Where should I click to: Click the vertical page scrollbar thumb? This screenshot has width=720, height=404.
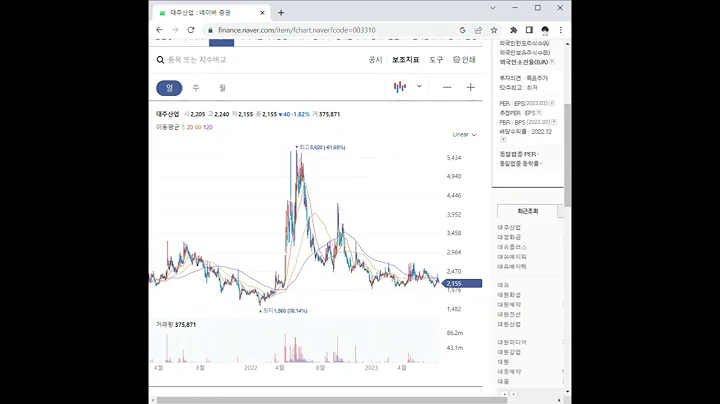(x=568, y=155)
